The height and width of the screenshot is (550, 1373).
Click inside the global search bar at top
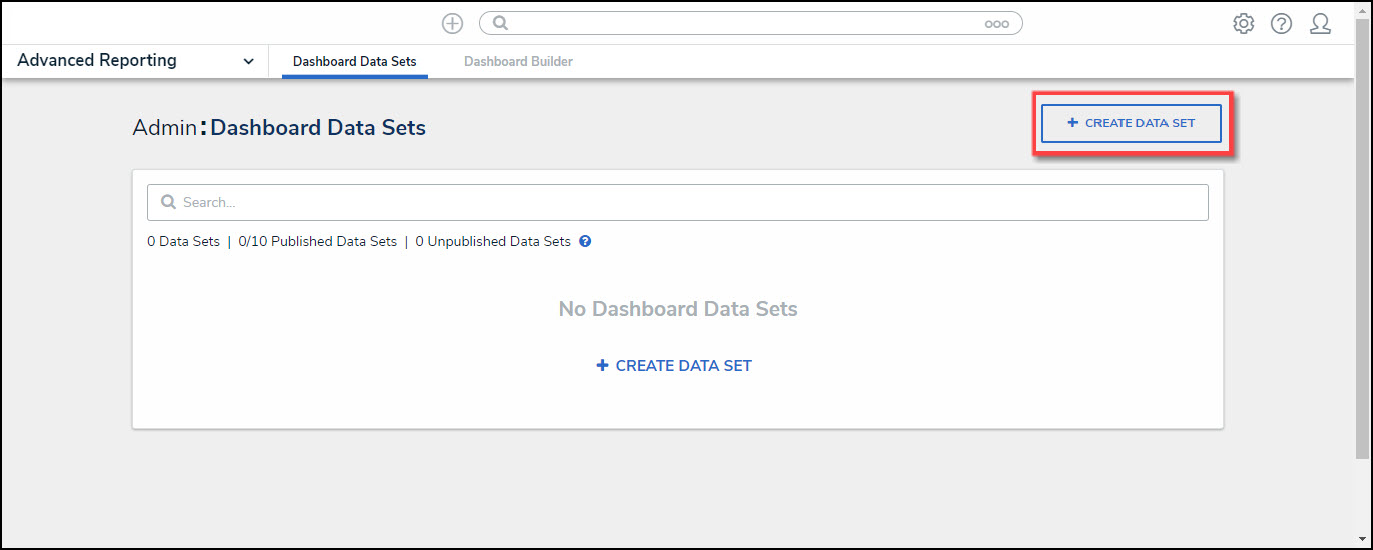pos(740,23)
